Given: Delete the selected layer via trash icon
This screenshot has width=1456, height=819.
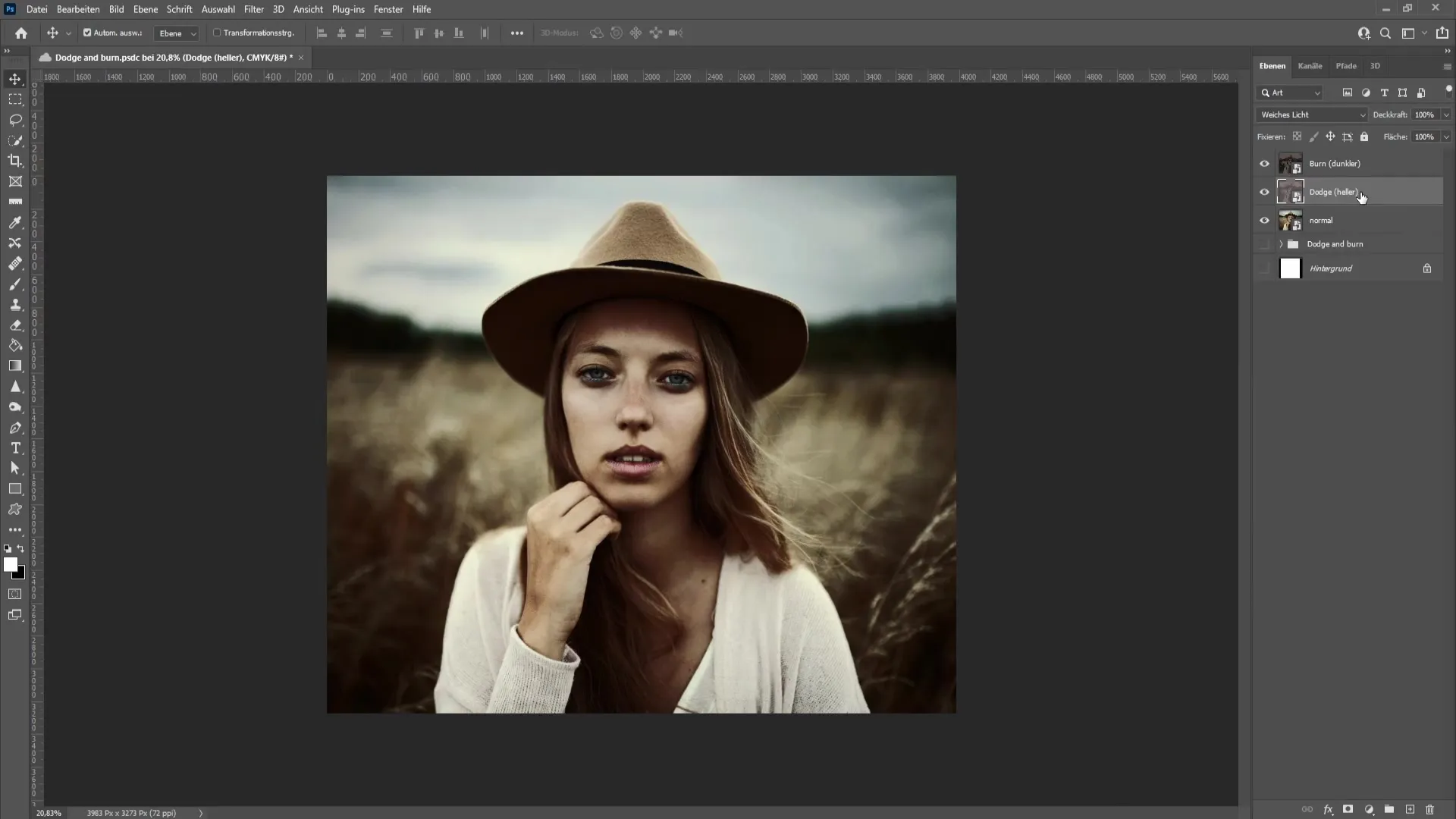Looking at the screenshot, I should click(1430, 809).
